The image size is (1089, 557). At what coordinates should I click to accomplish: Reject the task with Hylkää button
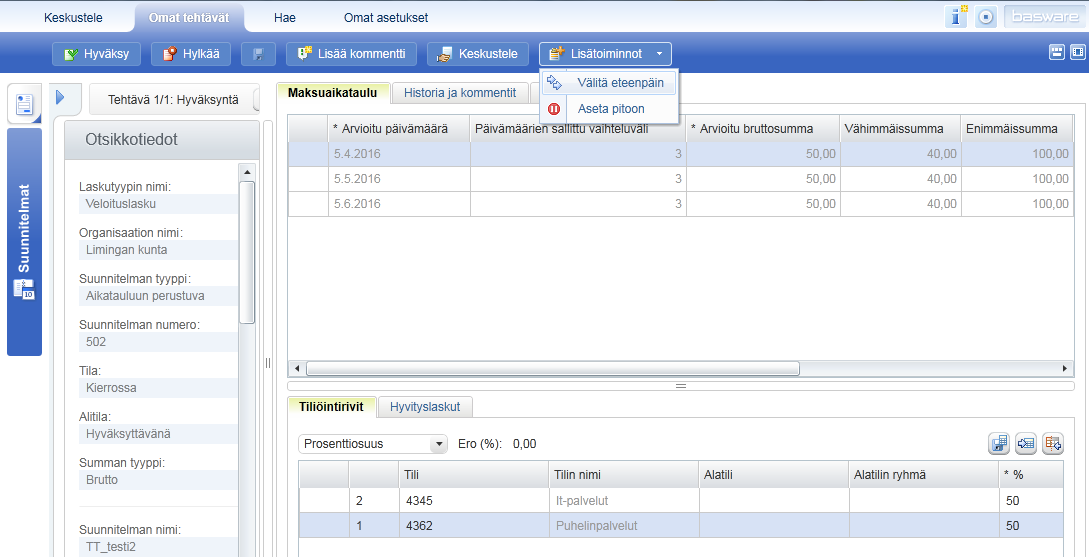click(x=191, y=53)
